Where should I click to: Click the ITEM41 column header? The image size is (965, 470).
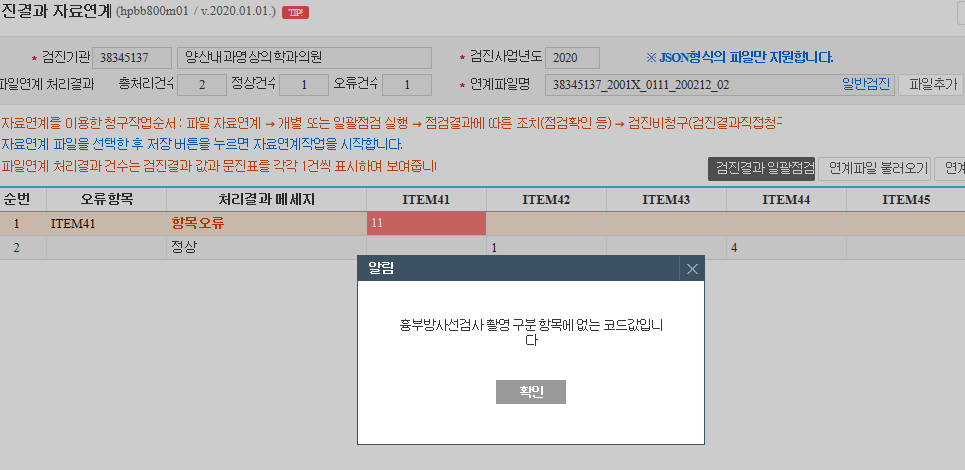(x=426, y=200)
